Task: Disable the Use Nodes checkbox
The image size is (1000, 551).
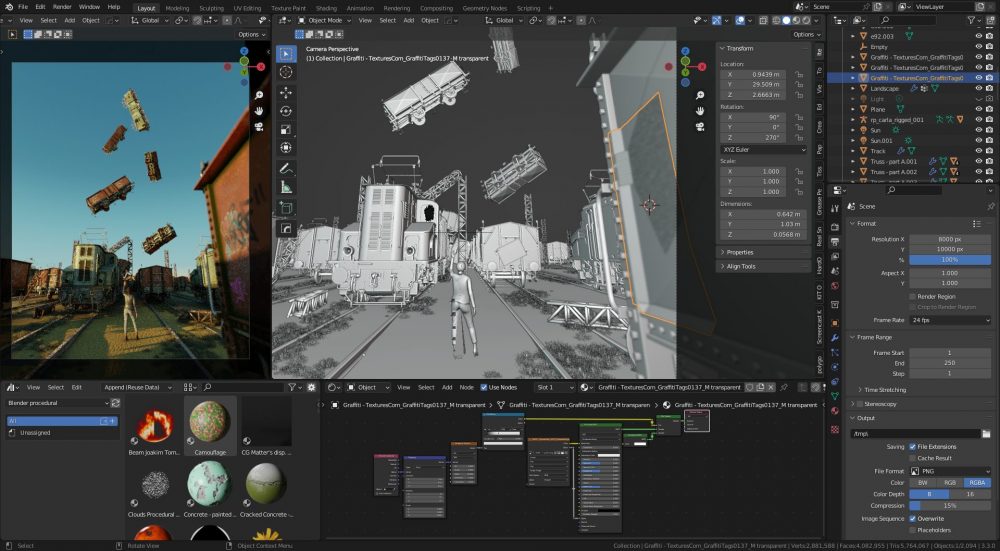Action: [483, 387]
